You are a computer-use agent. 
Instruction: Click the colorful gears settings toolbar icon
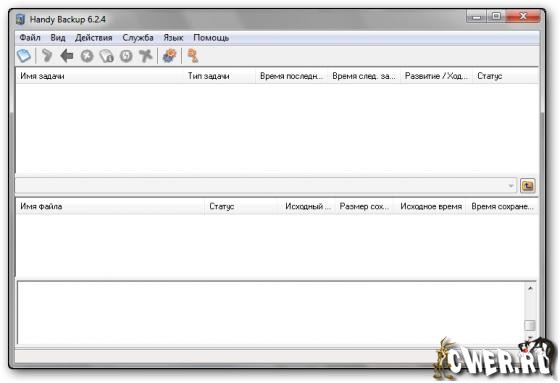tap(169, 56)
